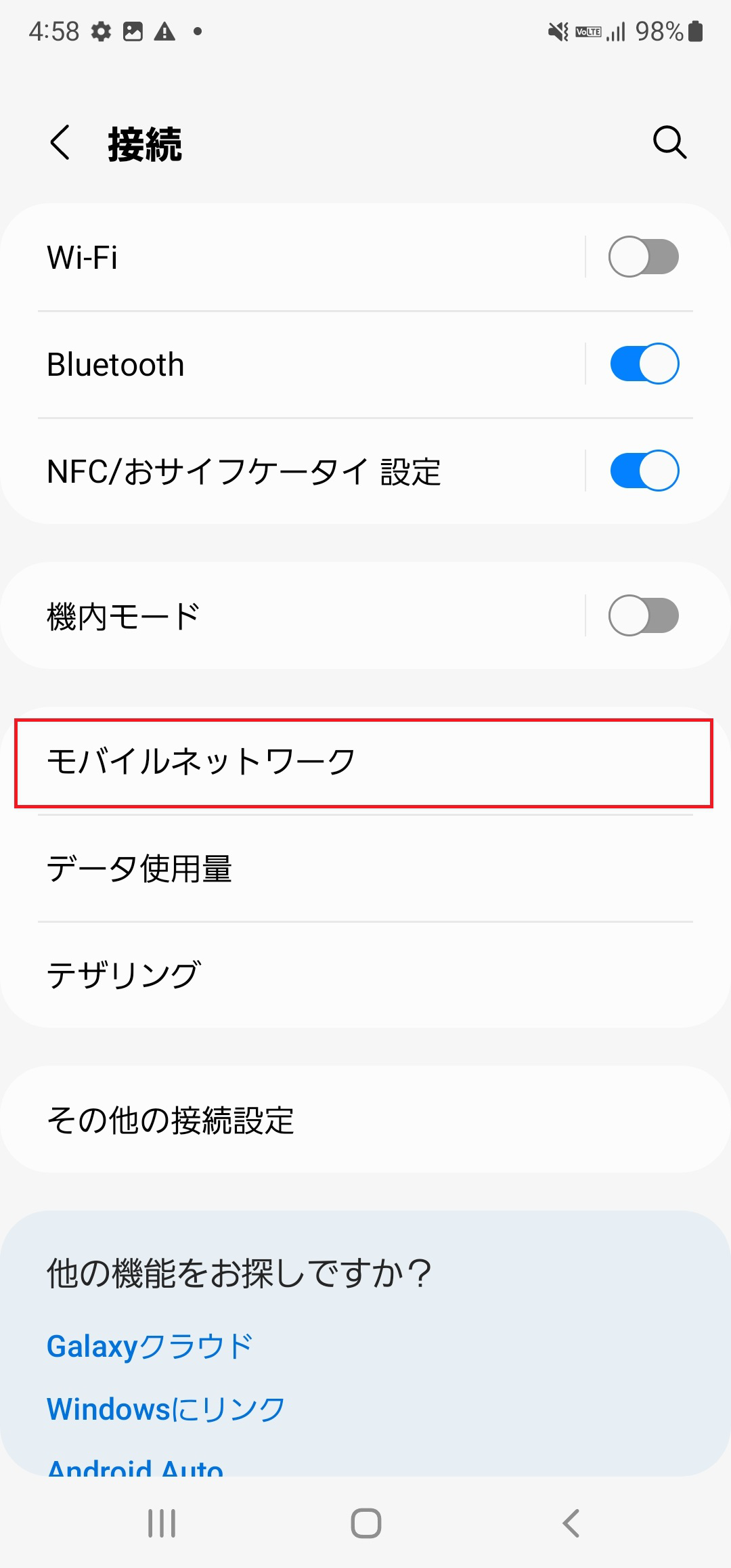
Task: Enable the Wi-Fi toggle
Action: (642, 257)
